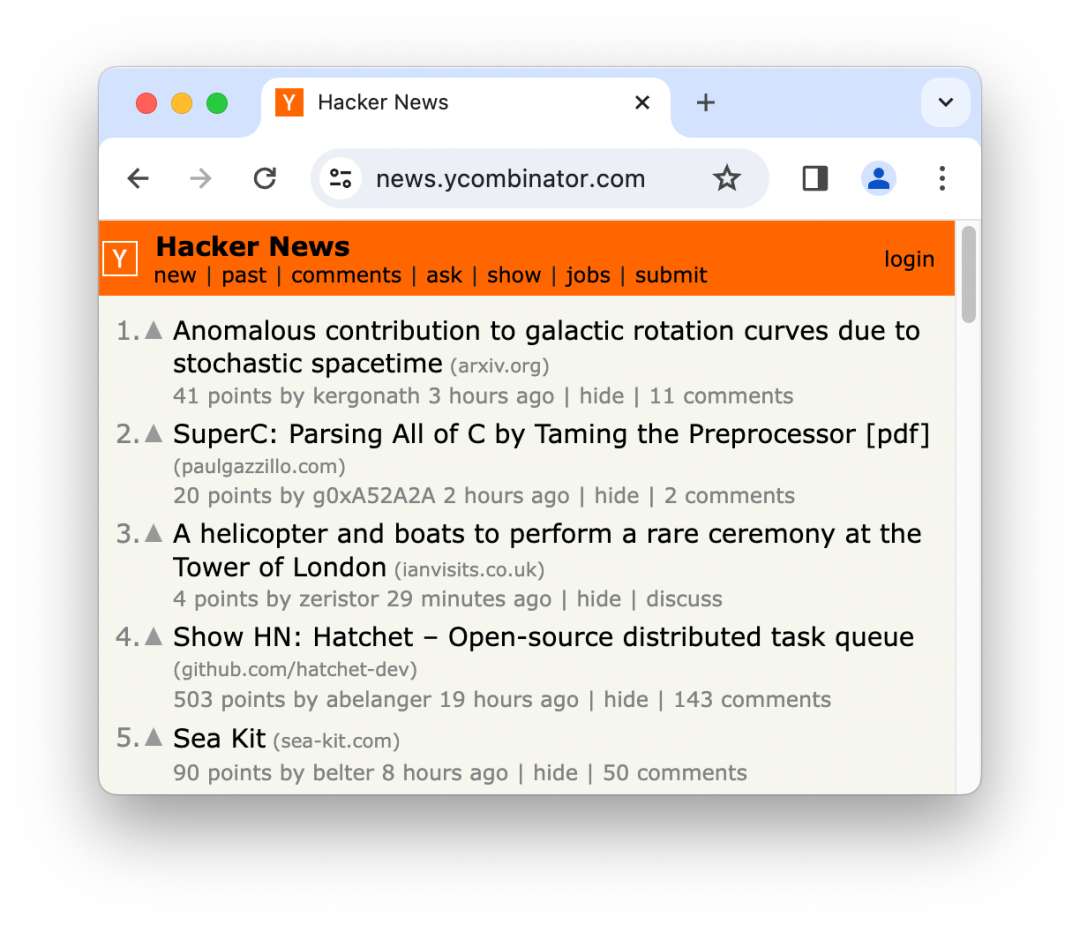
Task: Upvote the Show HN Hatchet story
Action: (x=154, y=637)
